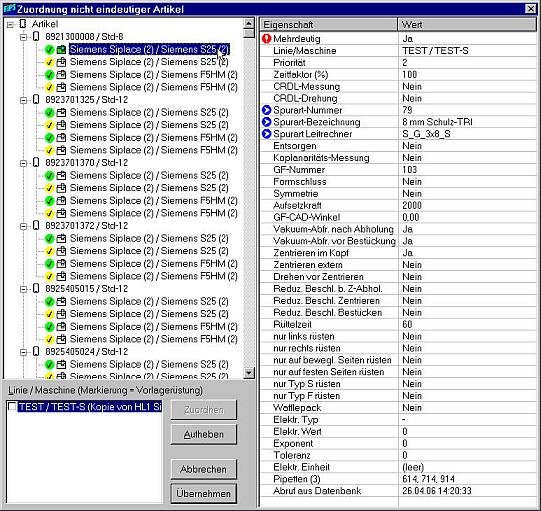Click yellow check icon of F5HM under 8923701372
Screen dimensions: 541x511
(x=50, y=276)
